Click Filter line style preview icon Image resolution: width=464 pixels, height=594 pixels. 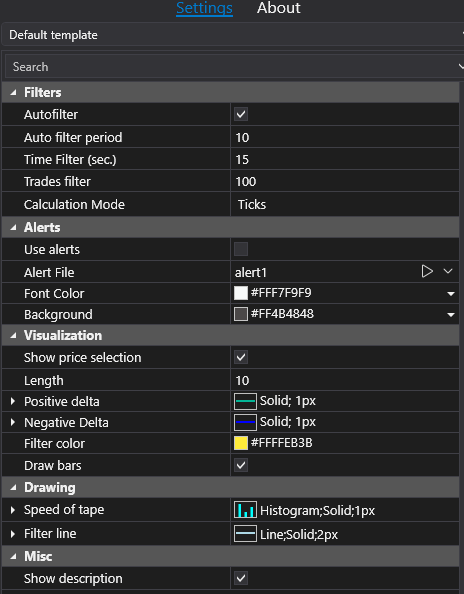245,534
